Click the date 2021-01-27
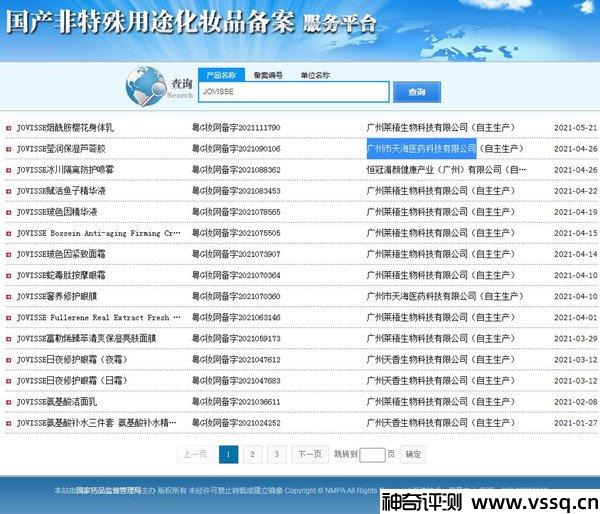Image resolution: width=600 pixels, height=514 pixels. 576,423
